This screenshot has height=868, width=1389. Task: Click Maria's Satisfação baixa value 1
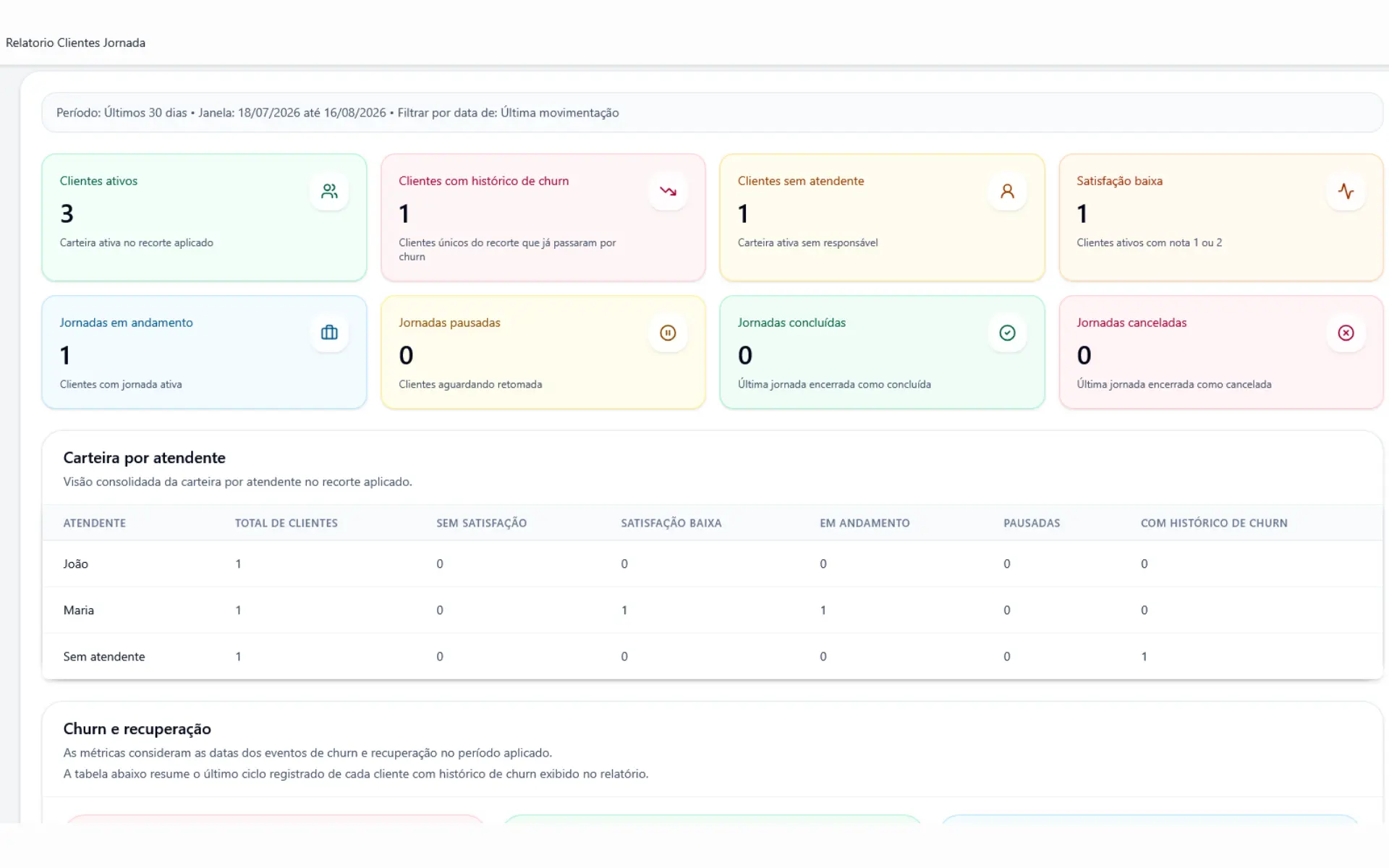624,610
